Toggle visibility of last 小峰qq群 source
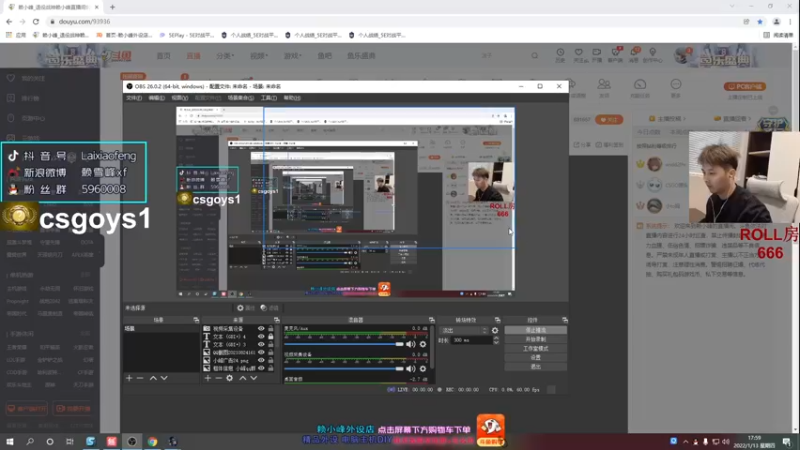Image resolution: width=800 pixels, height=450 pixels. click(261, 368)
